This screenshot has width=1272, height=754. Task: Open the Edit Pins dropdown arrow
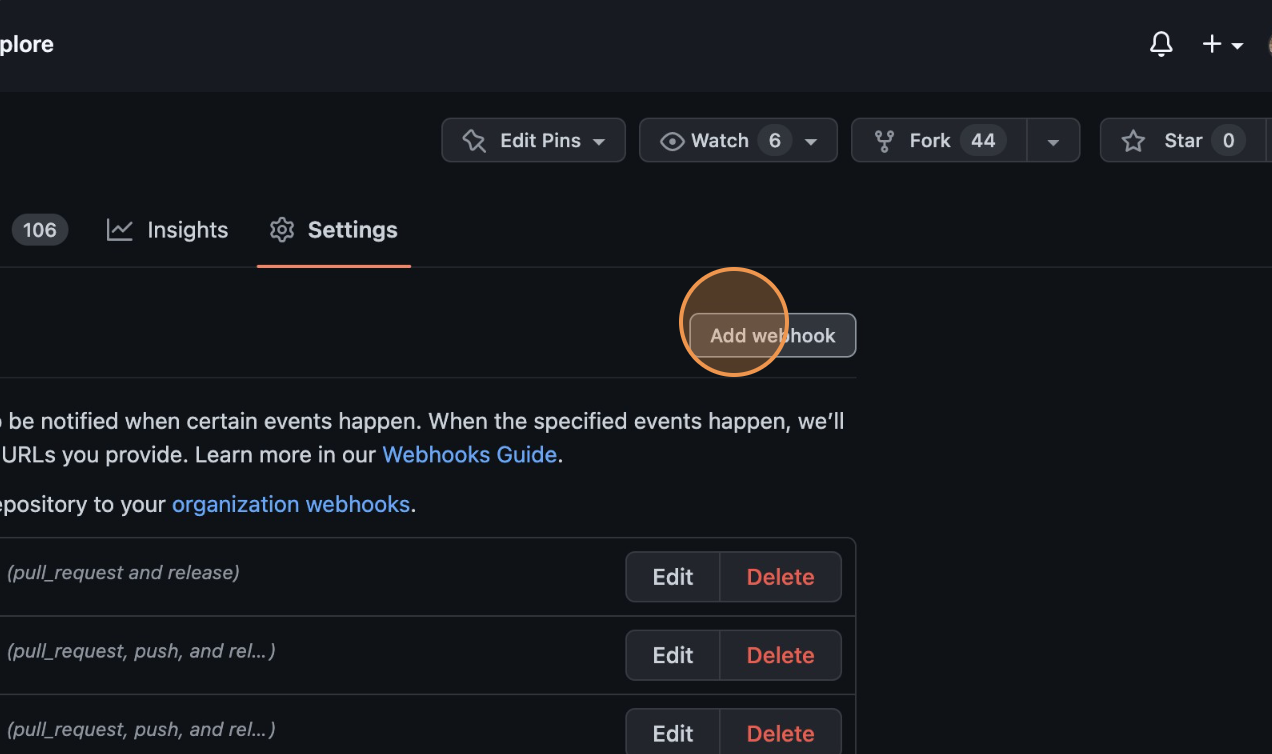[x=598, y=140]
